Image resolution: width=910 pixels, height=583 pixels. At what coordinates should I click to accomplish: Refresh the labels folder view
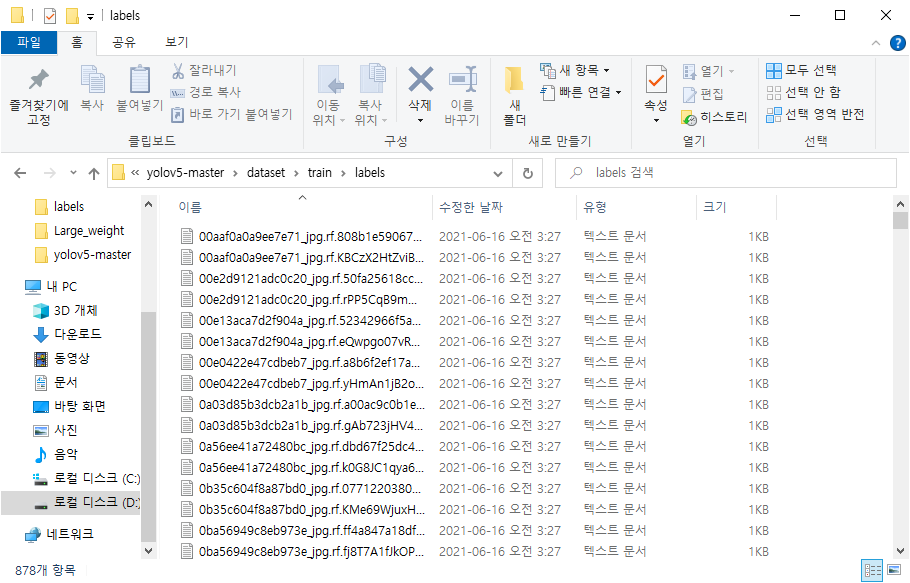[x=528, y=173]
